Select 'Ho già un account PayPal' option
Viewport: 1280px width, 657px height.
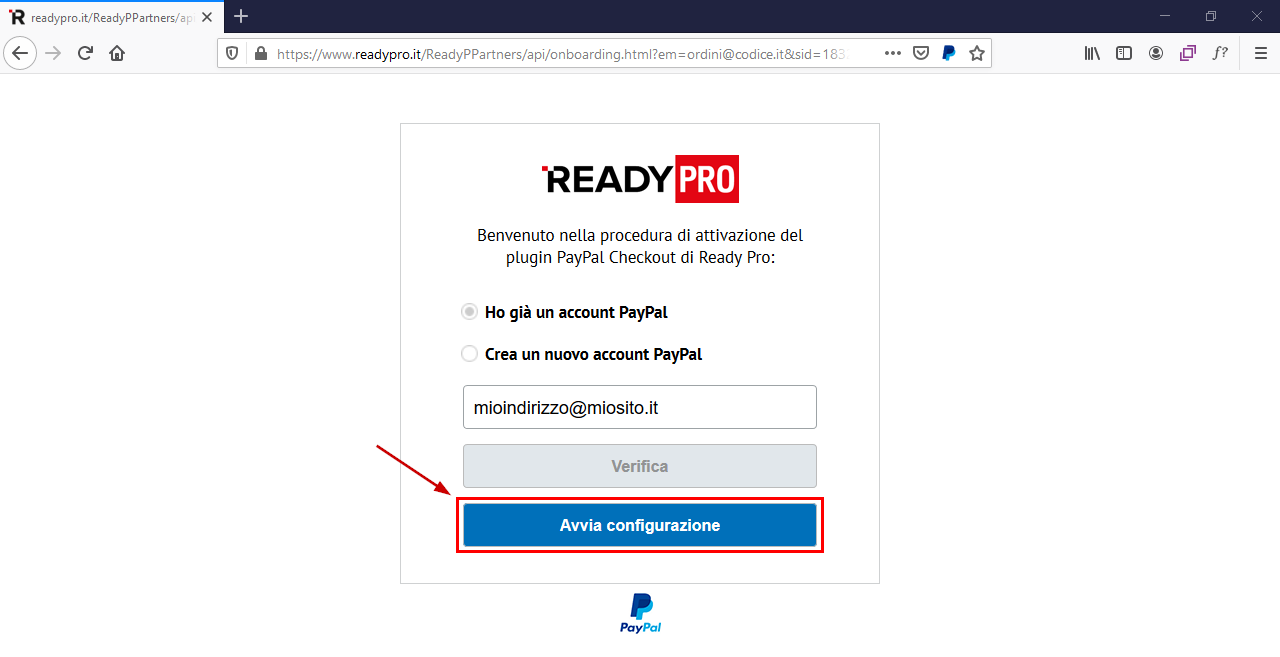coord(469,312)
